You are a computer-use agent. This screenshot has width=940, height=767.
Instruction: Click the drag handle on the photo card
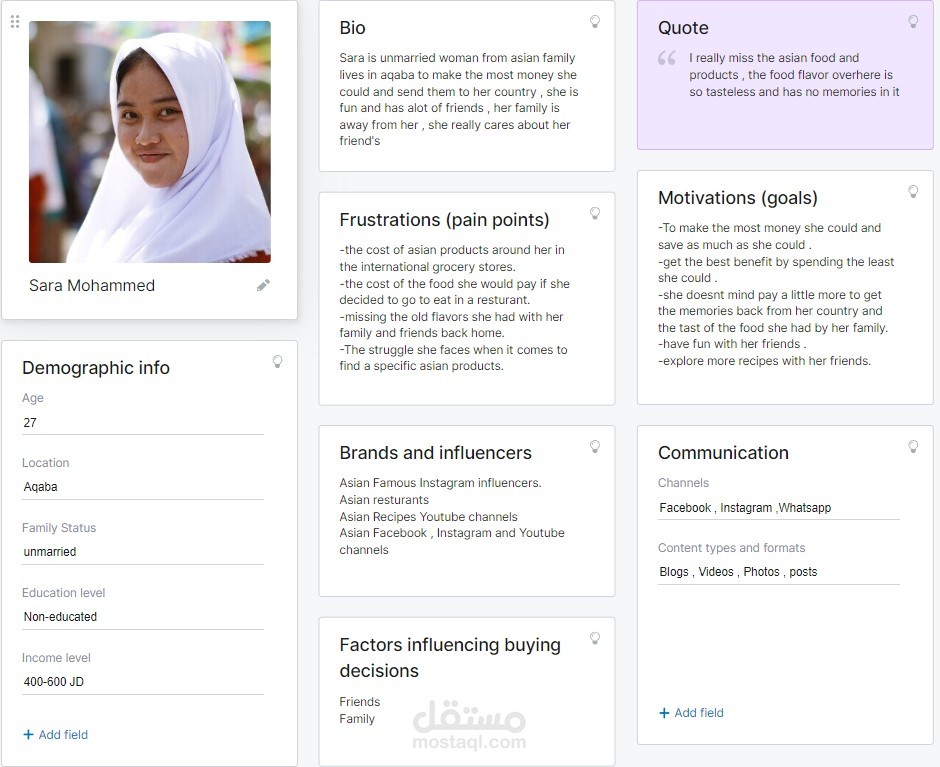click(x=15, y=22)
